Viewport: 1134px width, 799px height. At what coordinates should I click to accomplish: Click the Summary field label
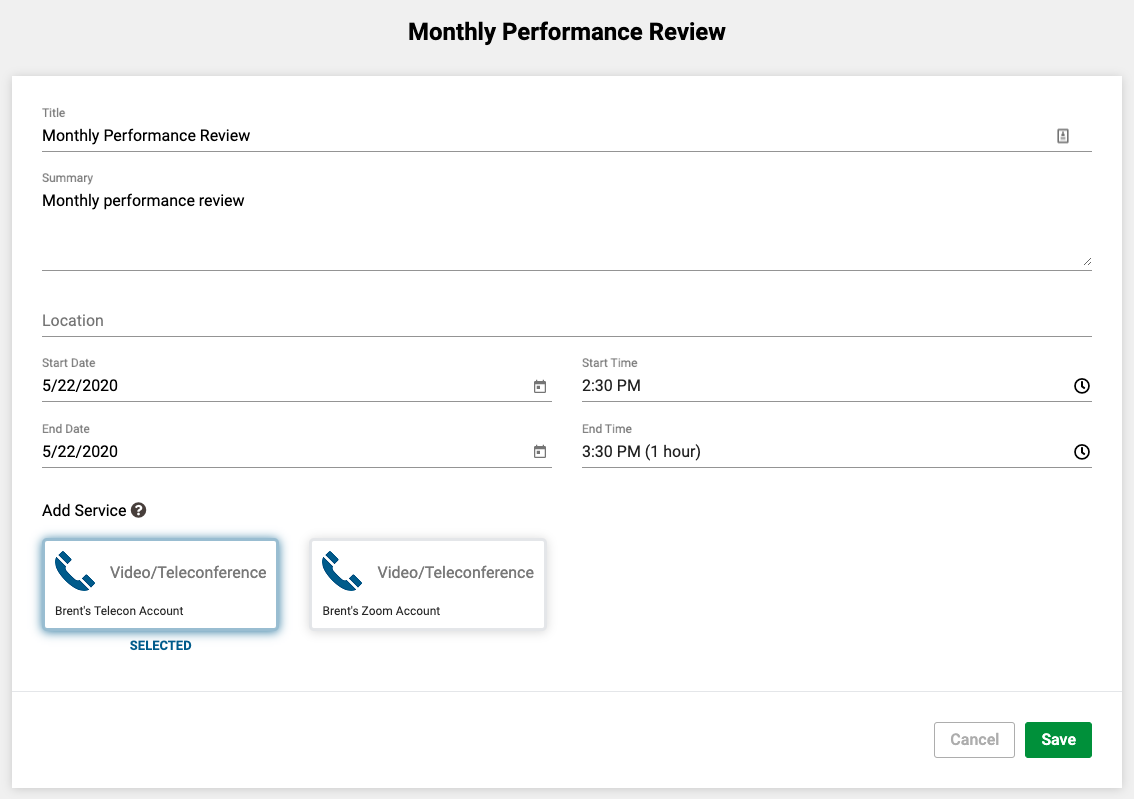pyautogui.click(x=67, y=178)
